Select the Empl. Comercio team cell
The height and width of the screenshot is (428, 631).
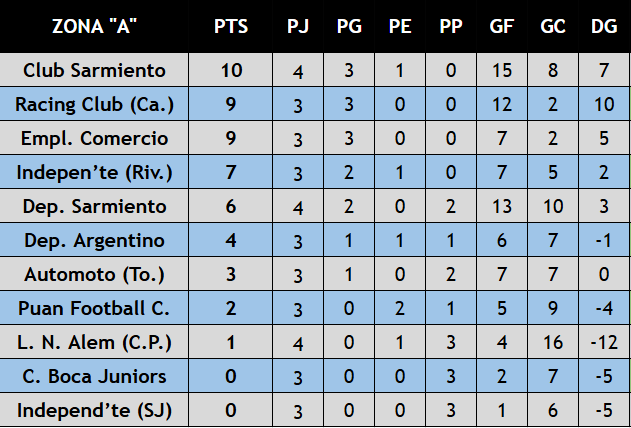point(94,139)
